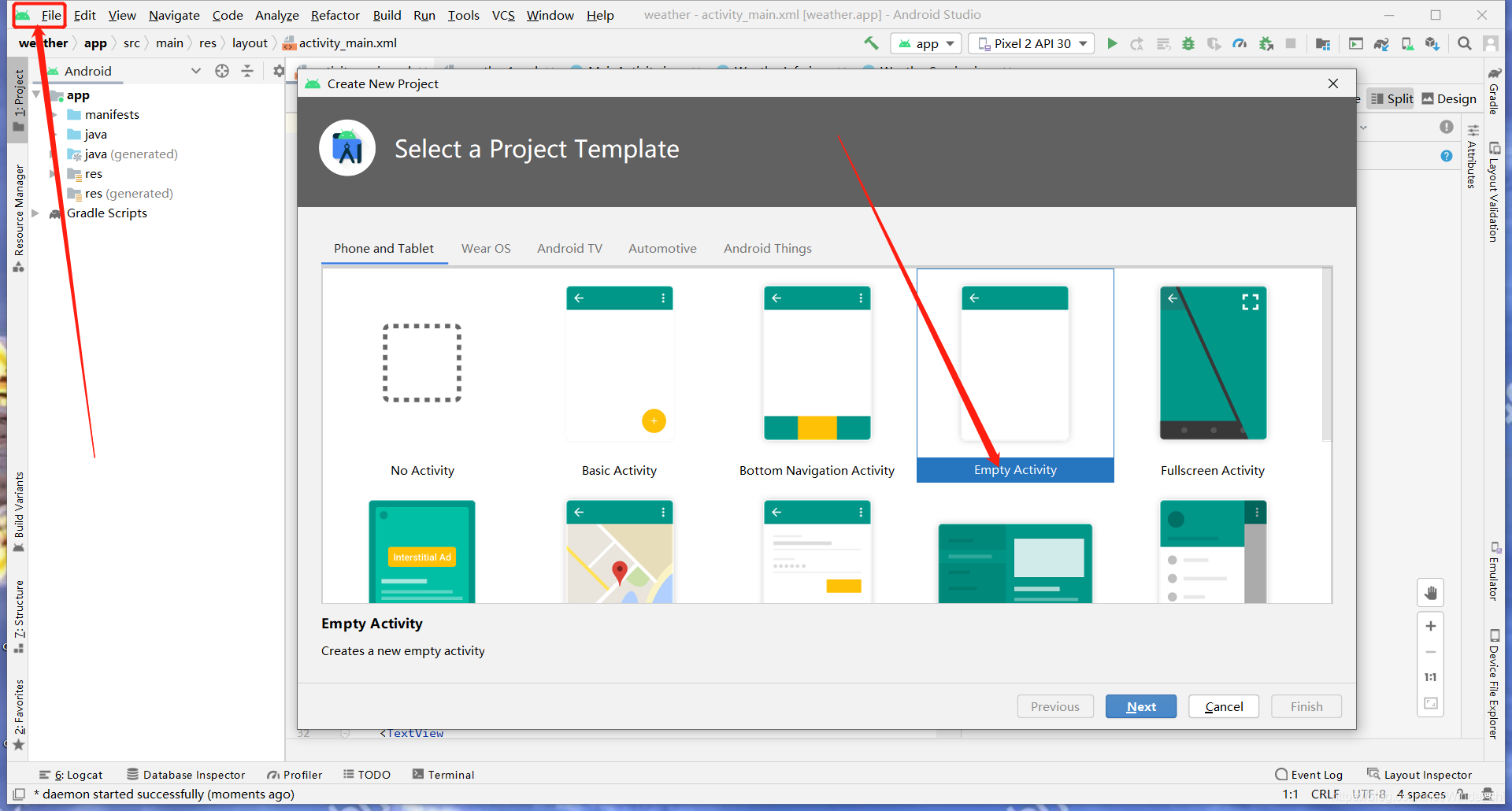Open Project Structure icon in toolbar
Viewport: 1512px width, 811px height.
pyautogui.click(x=1323, y=43)
